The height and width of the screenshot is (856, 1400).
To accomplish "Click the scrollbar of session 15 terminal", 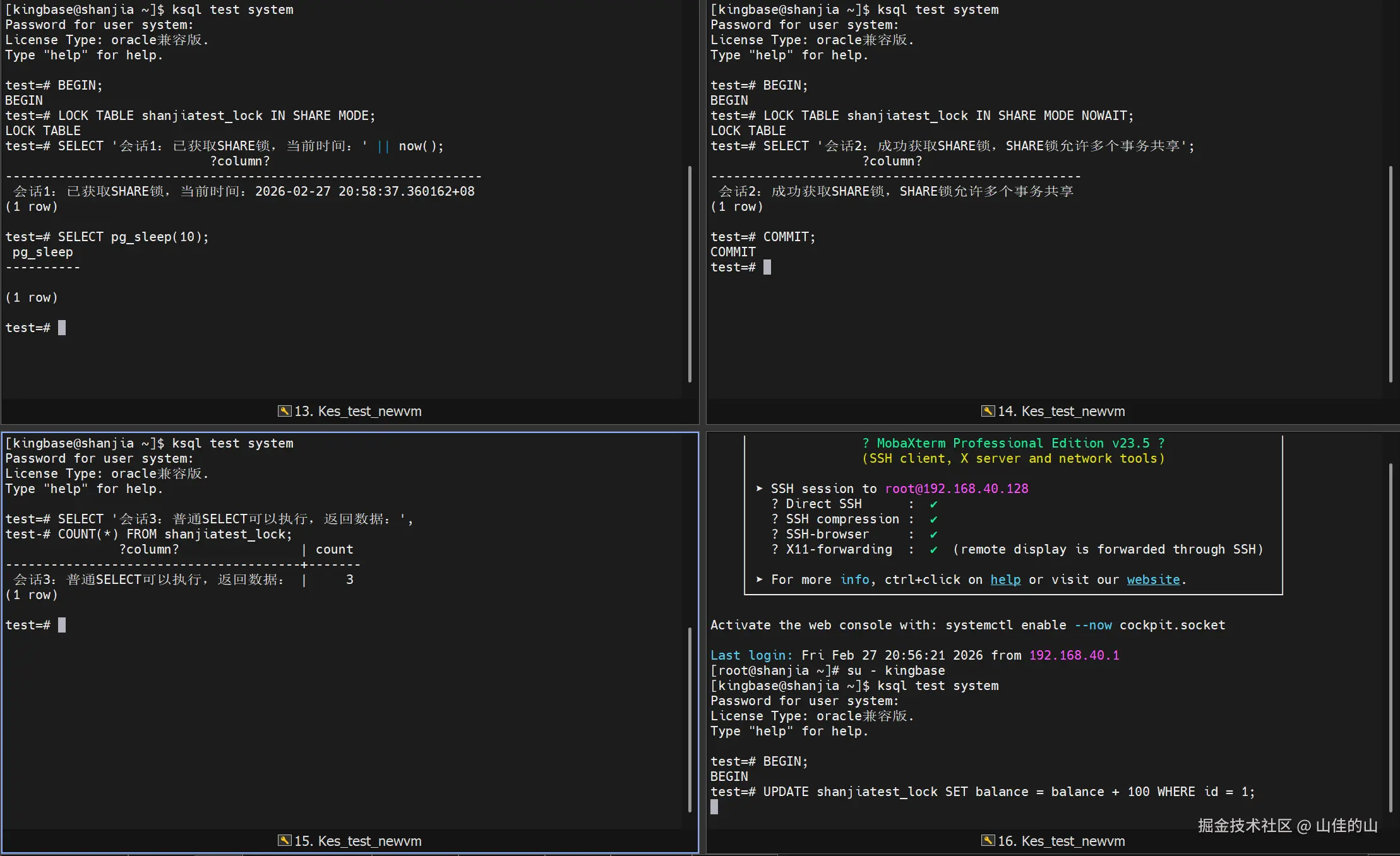I will point(690,720).
